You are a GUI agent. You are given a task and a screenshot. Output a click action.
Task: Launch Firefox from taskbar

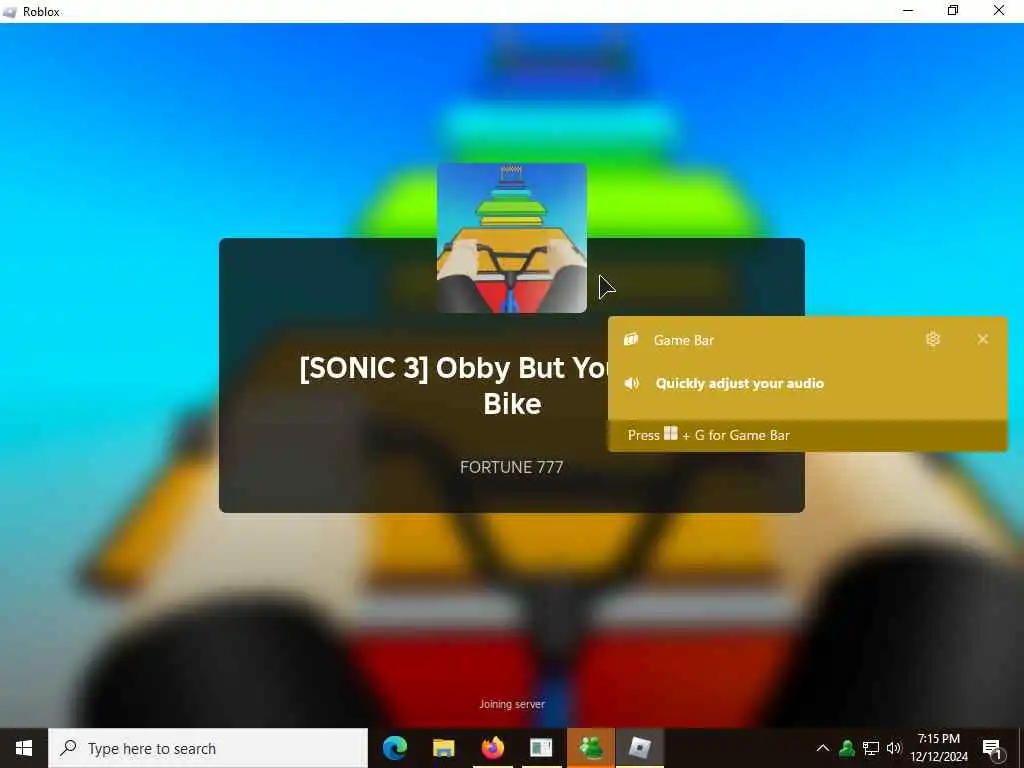(x=492, y=748)
